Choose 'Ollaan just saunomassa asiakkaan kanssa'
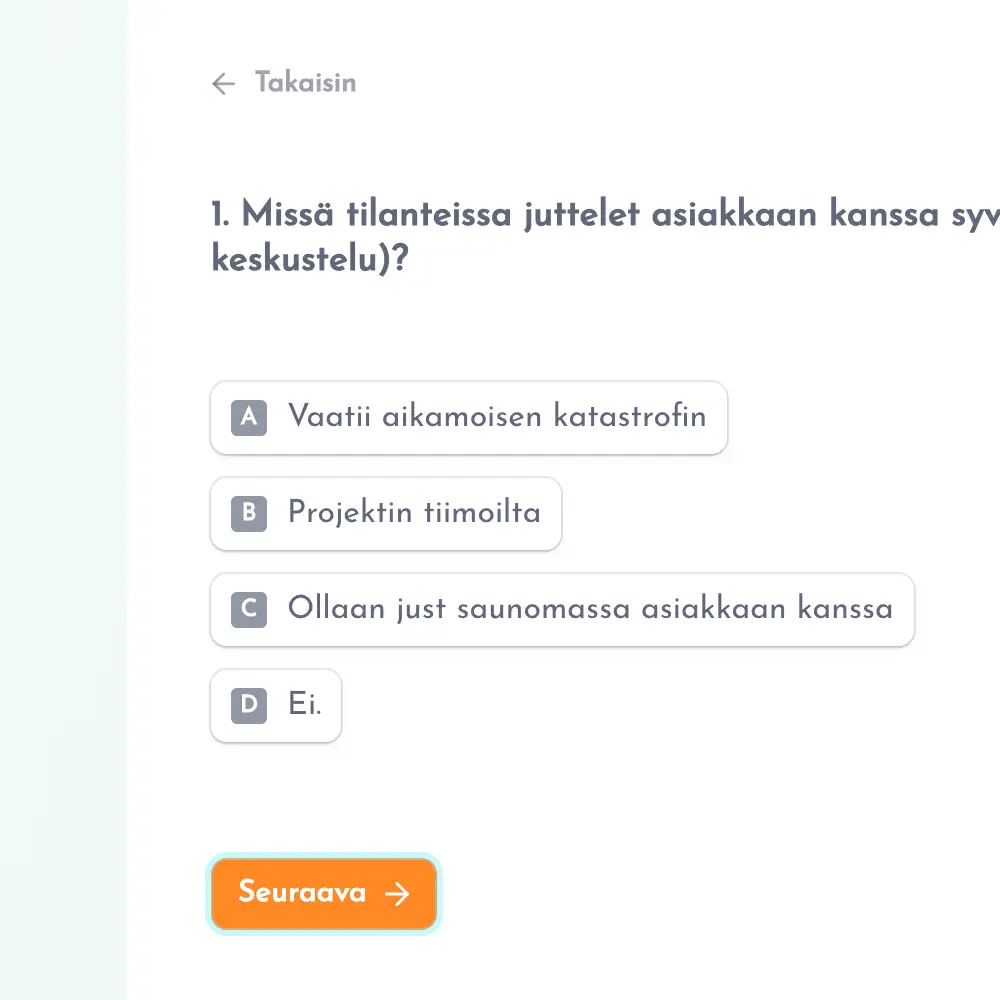This screenshot has height=1000, width=1000. click(x=562, y=609)
